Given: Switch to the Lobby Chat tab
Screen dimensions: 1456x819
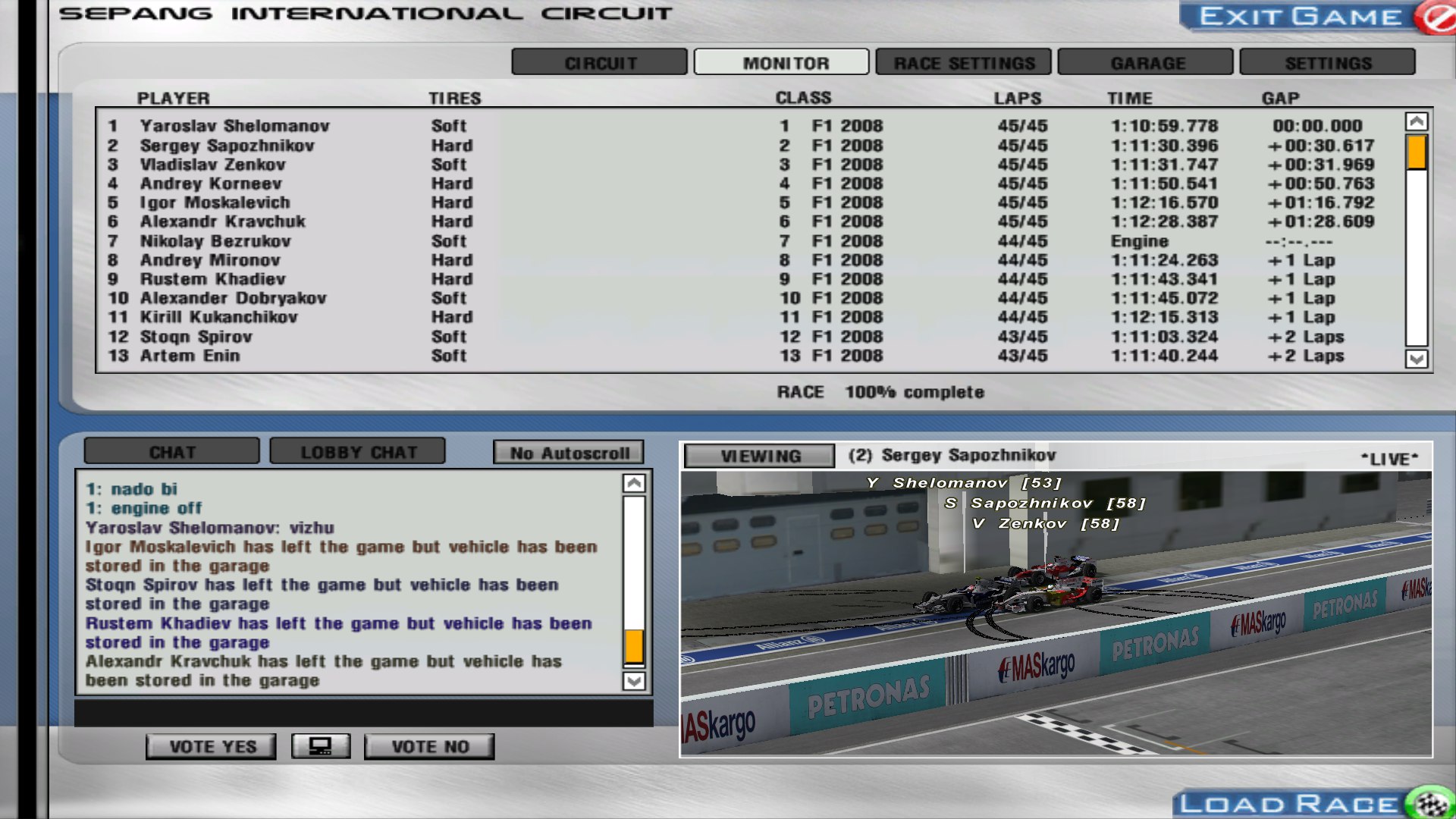Looking at the screenshot, I should click(358, 452).
